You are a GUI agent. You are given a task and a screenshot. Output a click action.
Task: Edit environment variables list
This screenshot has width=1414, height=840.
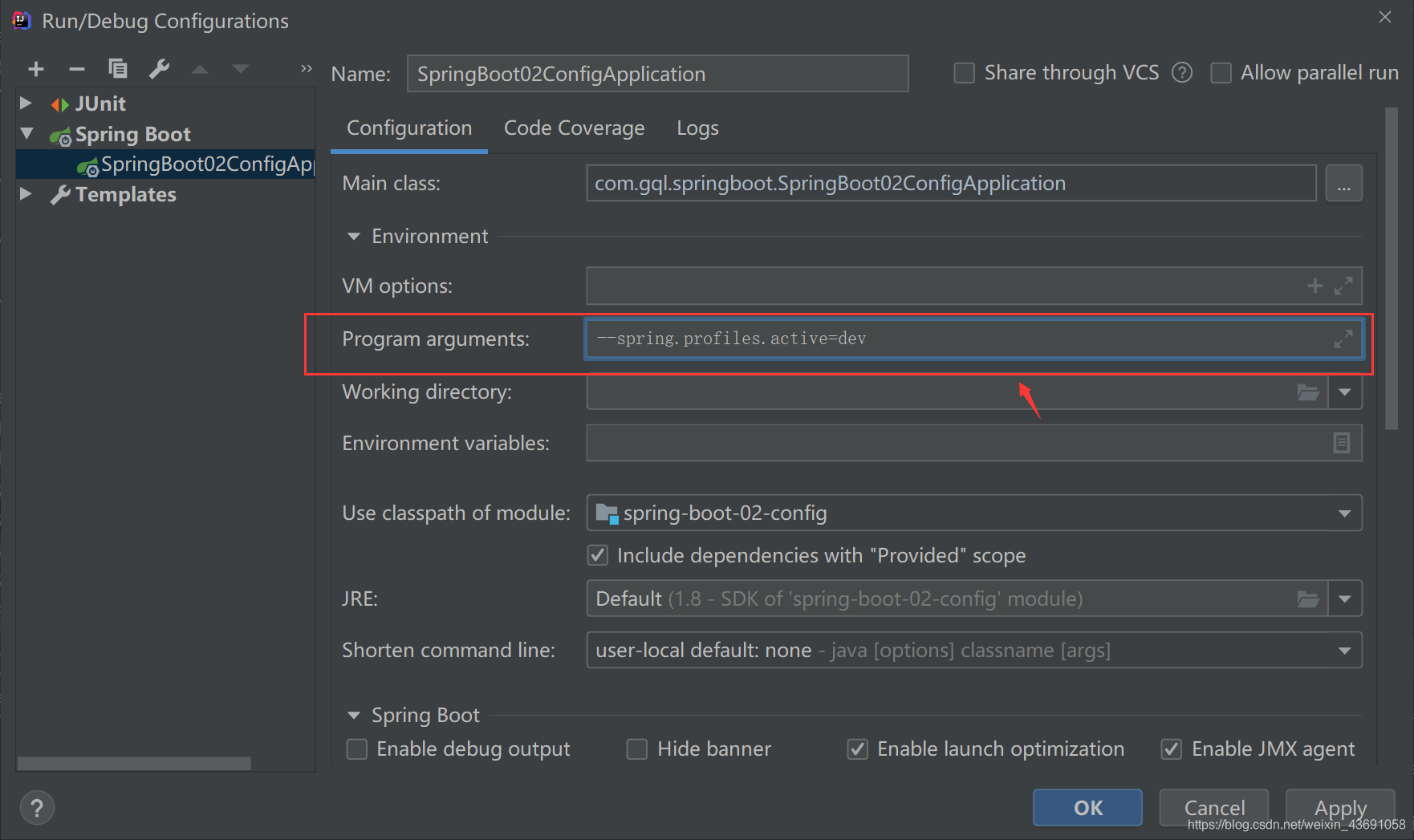[x=1342, y=443]
